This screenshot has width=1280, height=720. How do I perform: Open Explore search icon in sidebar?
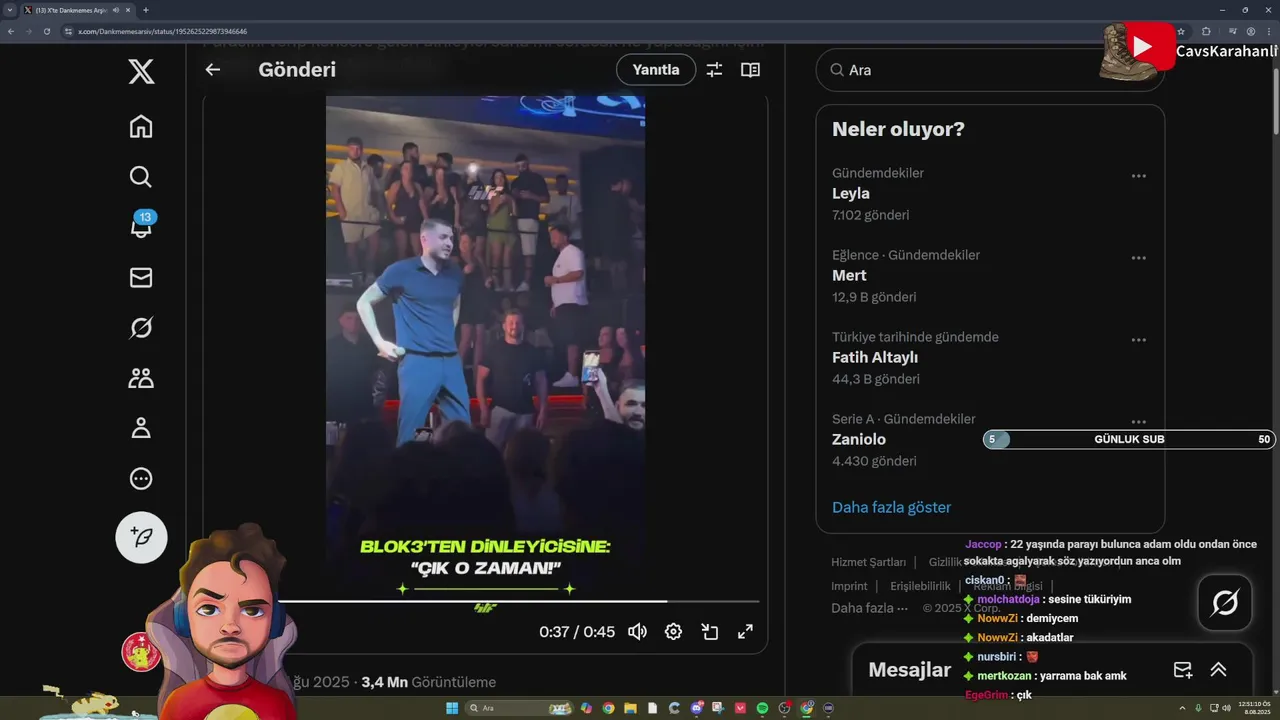pos(141,177)
